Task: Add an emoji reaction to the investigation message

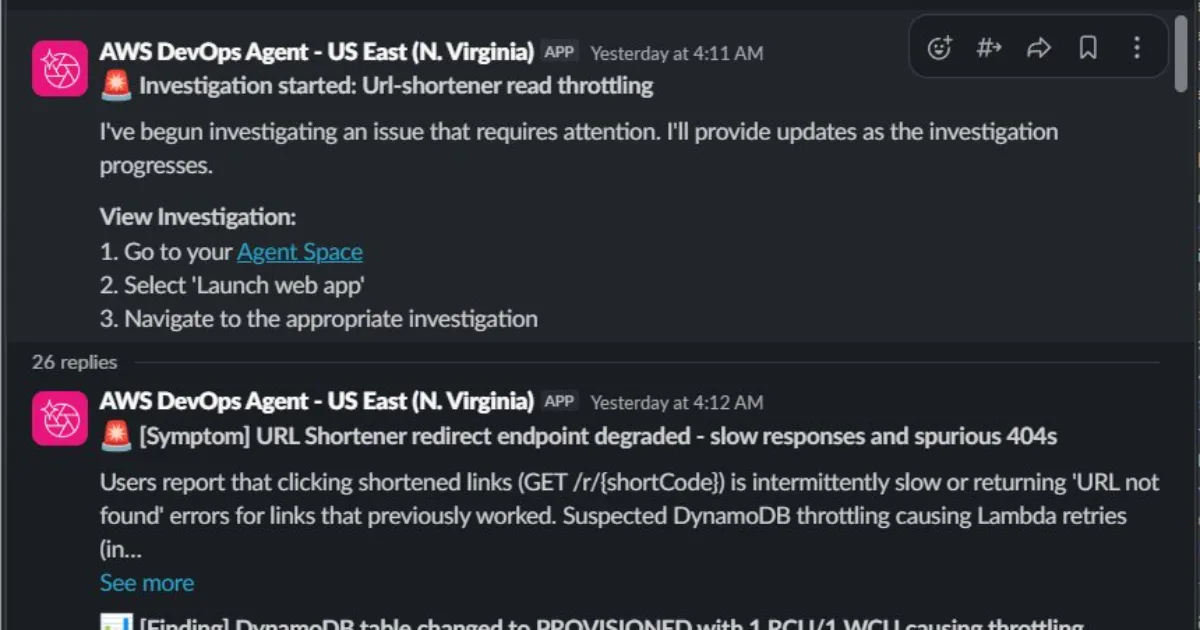Action: [x=938, y=47]
